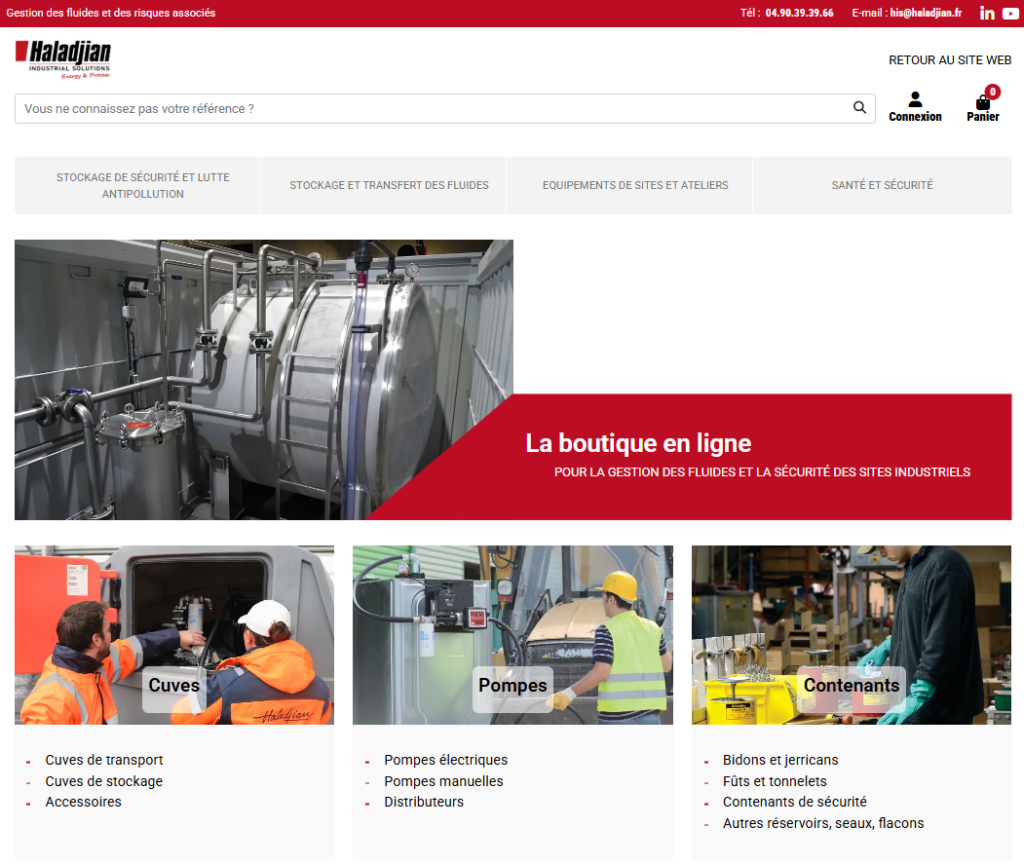Image resolution: width=1024 pixels, height=865 pixels.
Task: Select Pompes électriques link
Action: 446,760
